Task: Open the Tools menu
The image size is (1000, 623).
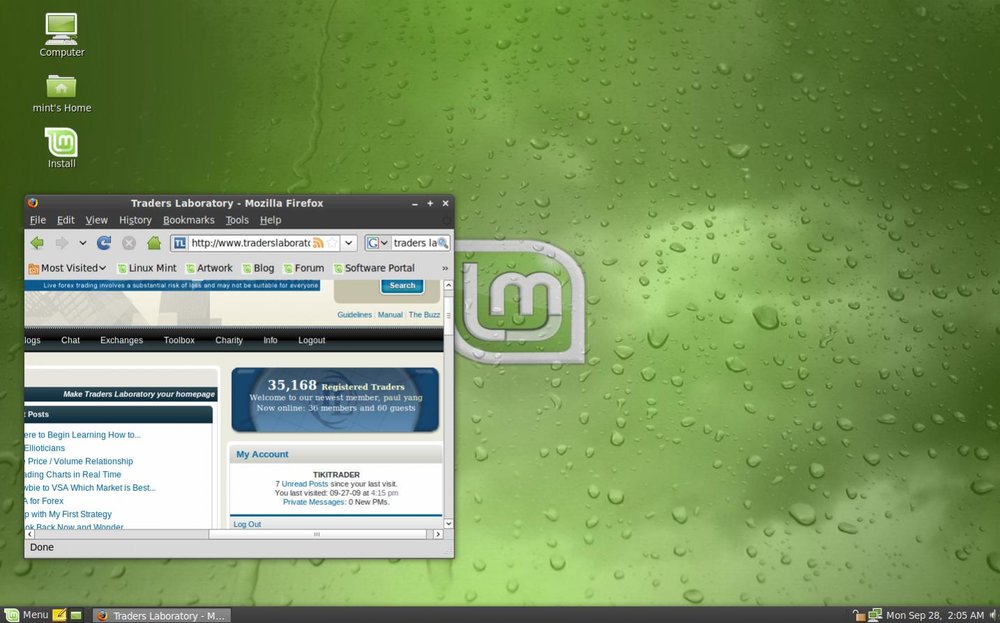Action: 237,220
